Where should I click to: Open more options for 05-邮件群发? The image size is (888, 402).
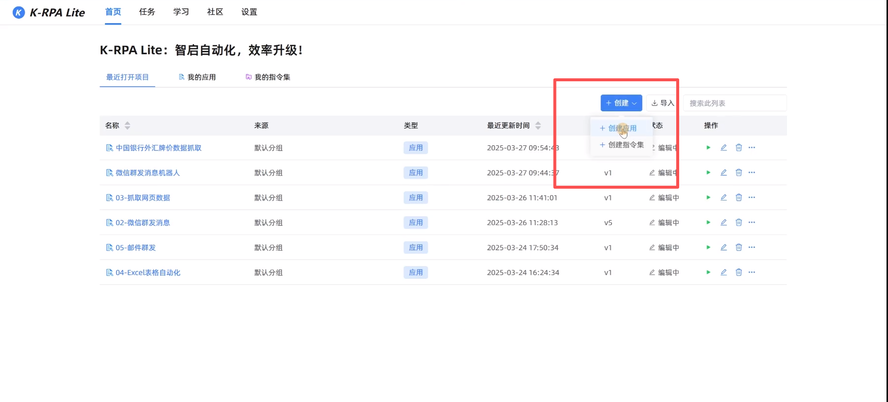coord(752,248)
